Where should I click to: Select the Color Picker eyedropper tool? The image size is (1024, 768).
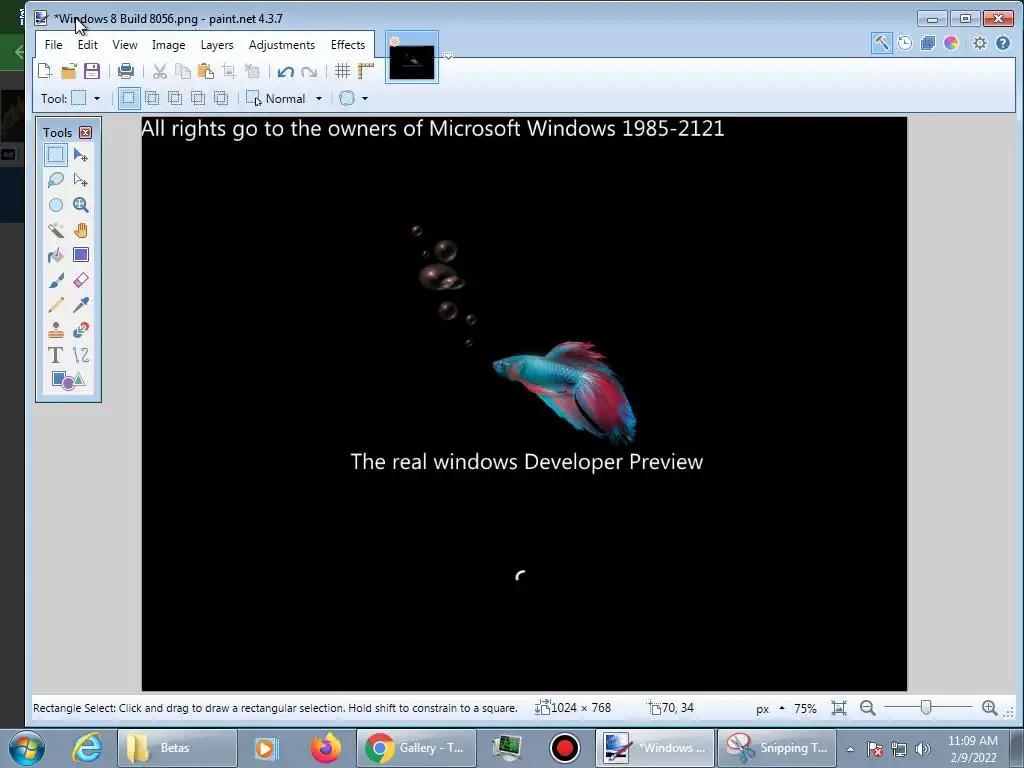tap(80, 305)
